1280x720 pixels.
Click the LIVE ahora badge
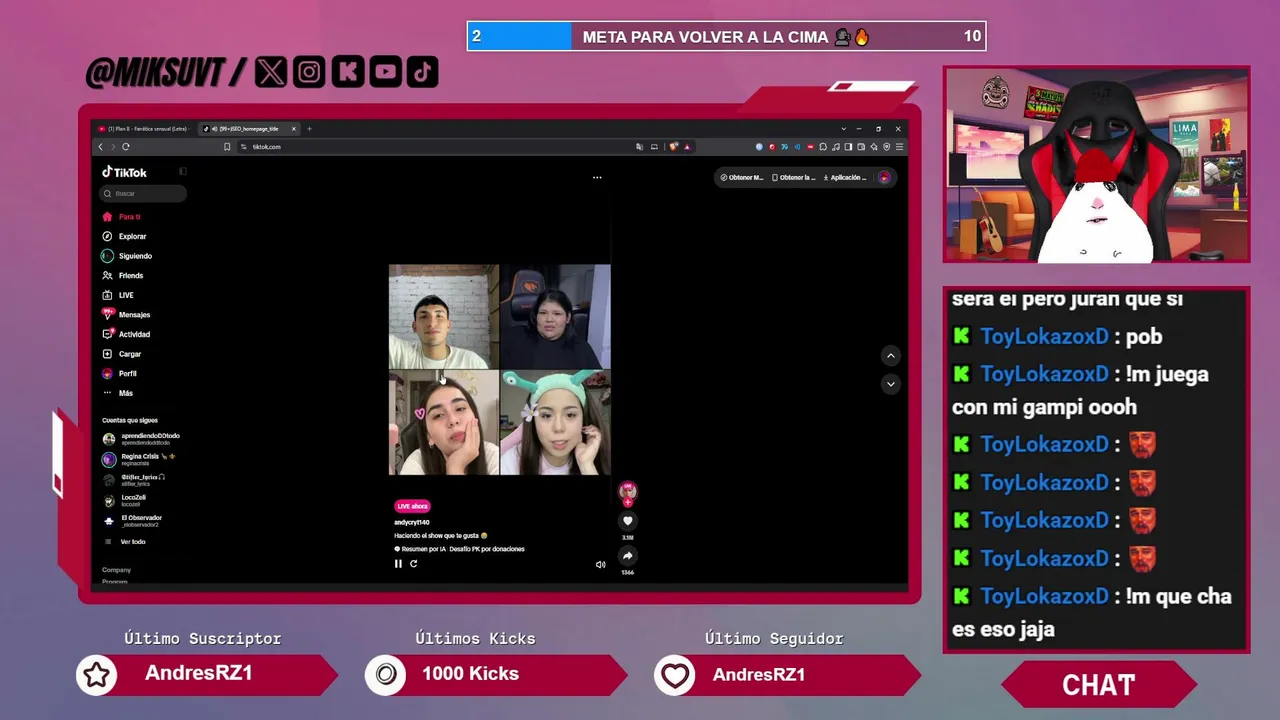412,506
